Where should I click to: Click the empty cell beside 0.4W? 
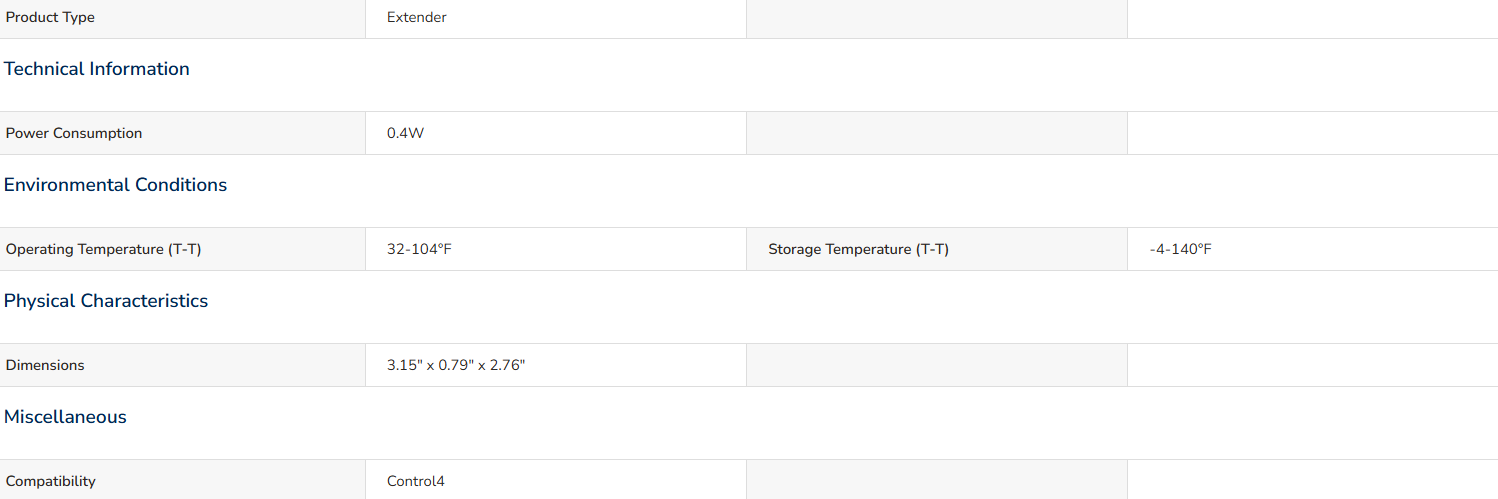(x=937, y=133)
